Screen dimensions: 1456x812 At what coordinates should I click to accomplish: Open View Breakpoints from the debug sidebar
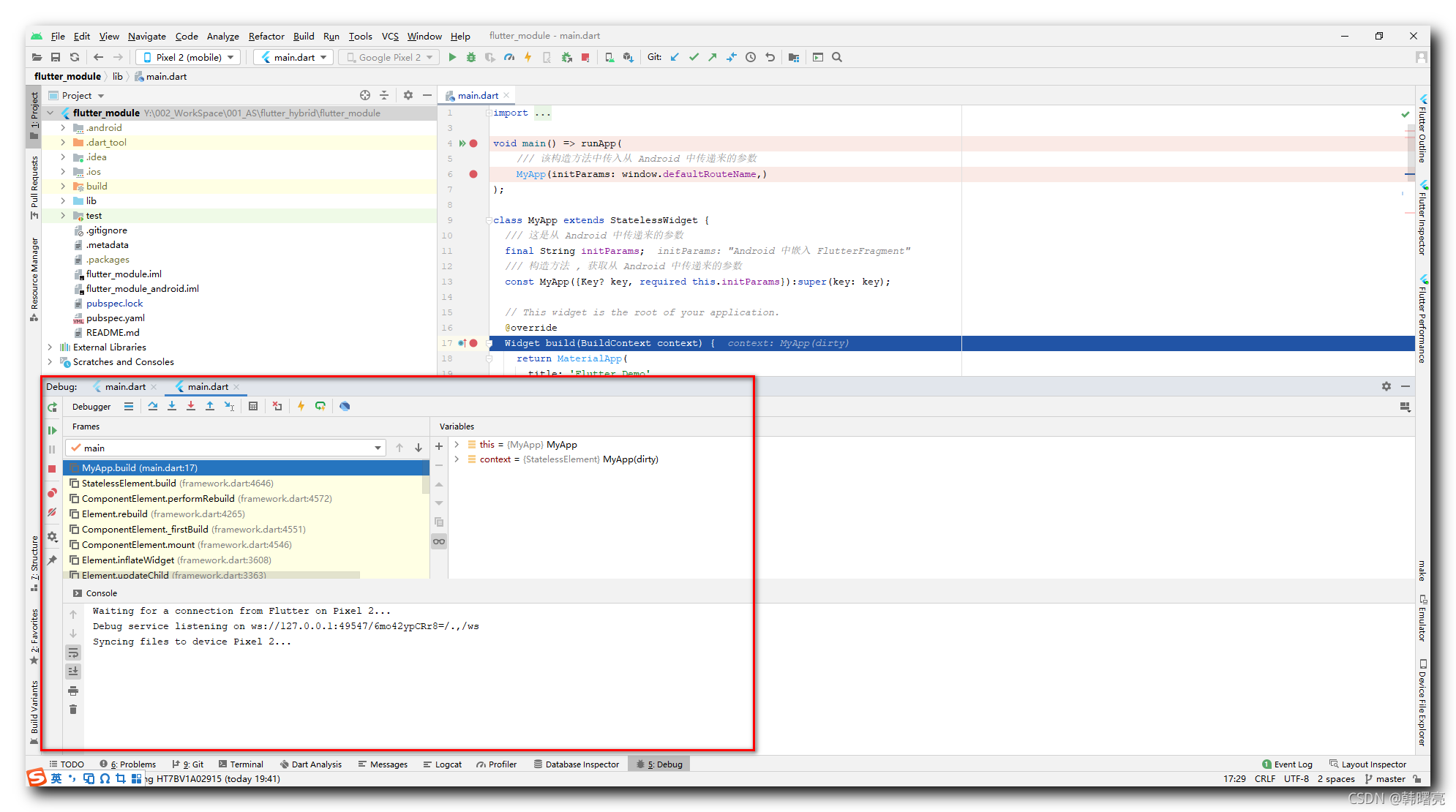pyautogui.click(x=52, y=493)
